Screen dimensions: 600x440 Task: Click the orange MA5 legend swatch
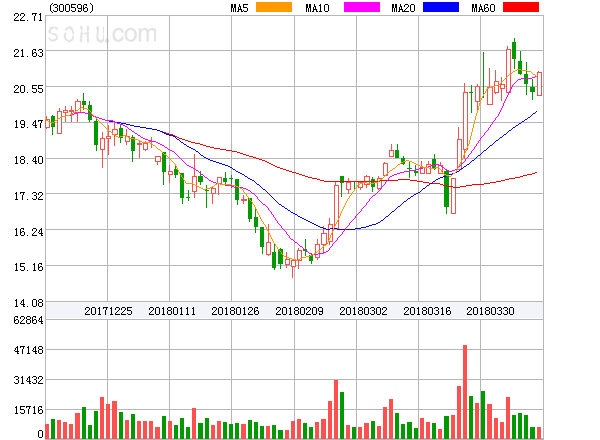click(x=274, y=7)
